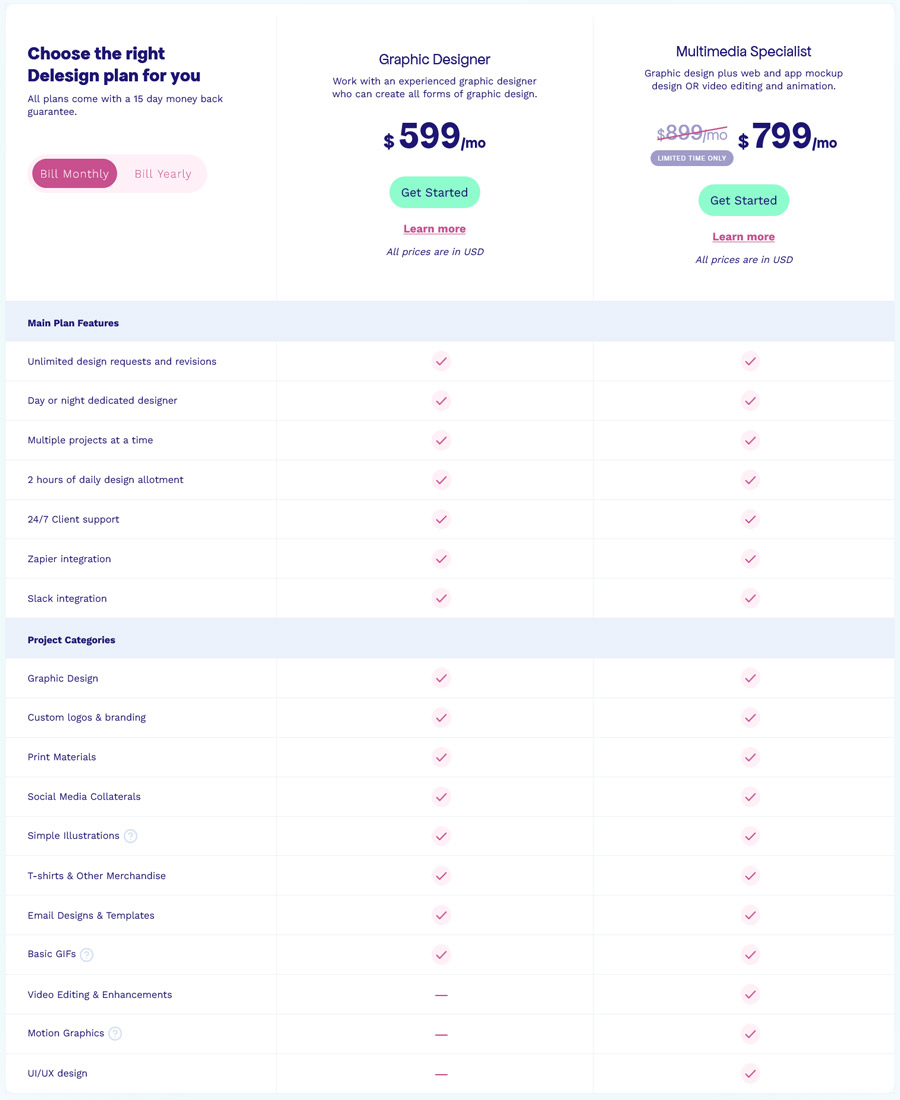Click help icon beside Basic GIFs

(x=86, y=954)
